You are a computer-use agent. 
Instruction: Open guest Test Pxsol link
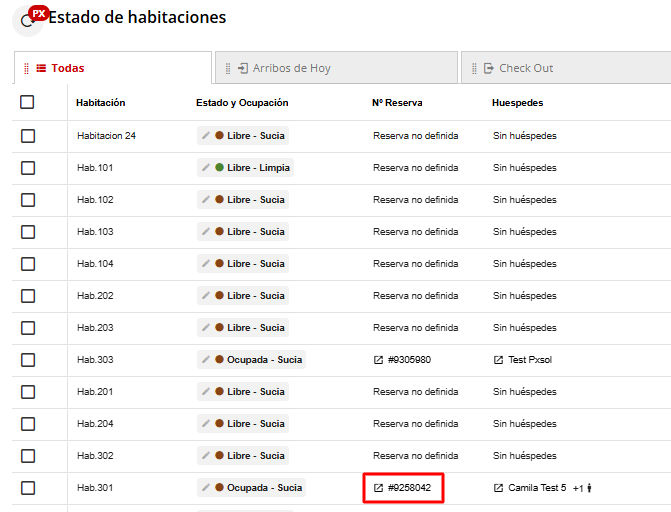(x=529, y=360)
